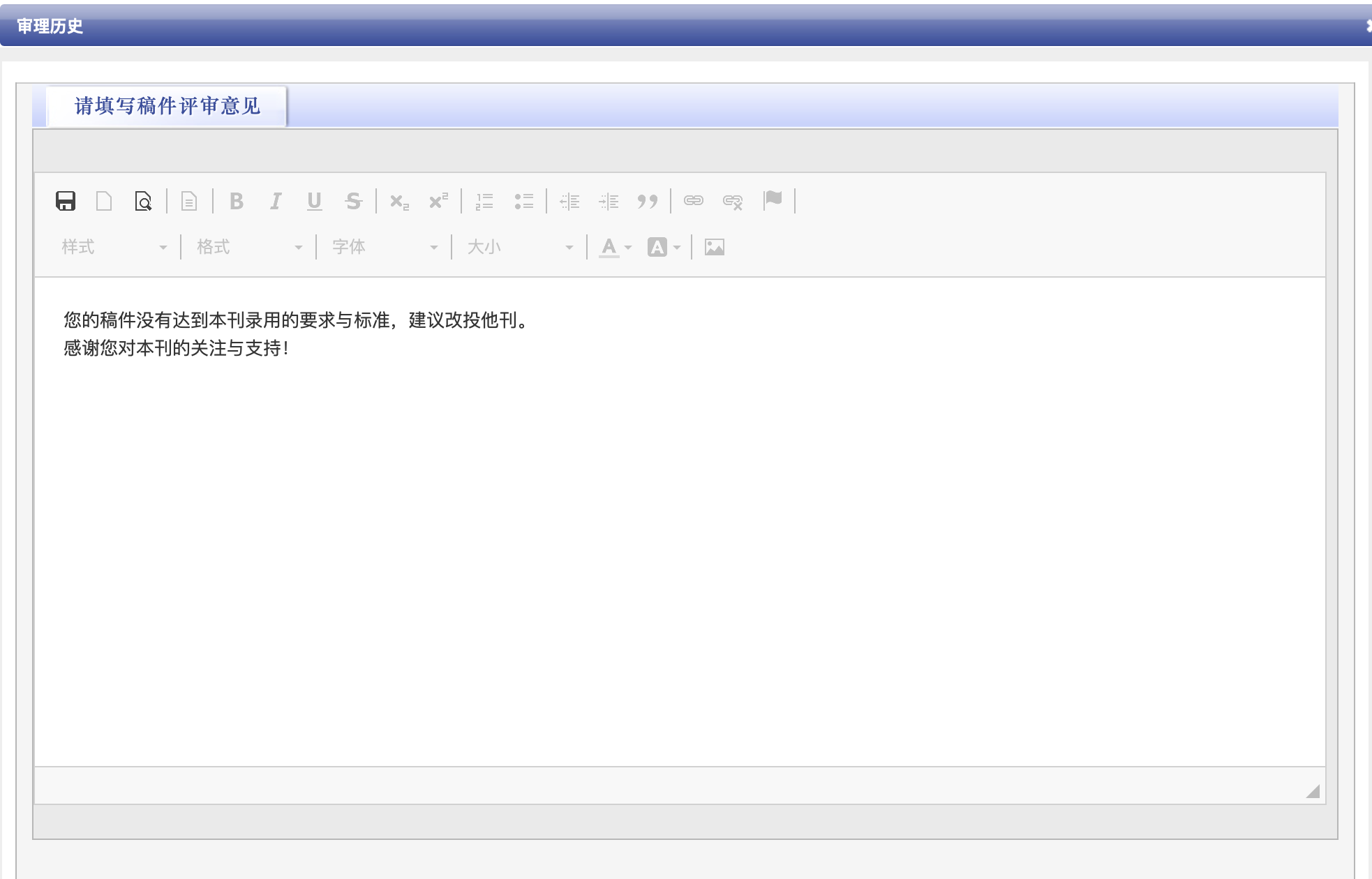
Task: Insert a numbered list
Action: 484,201
